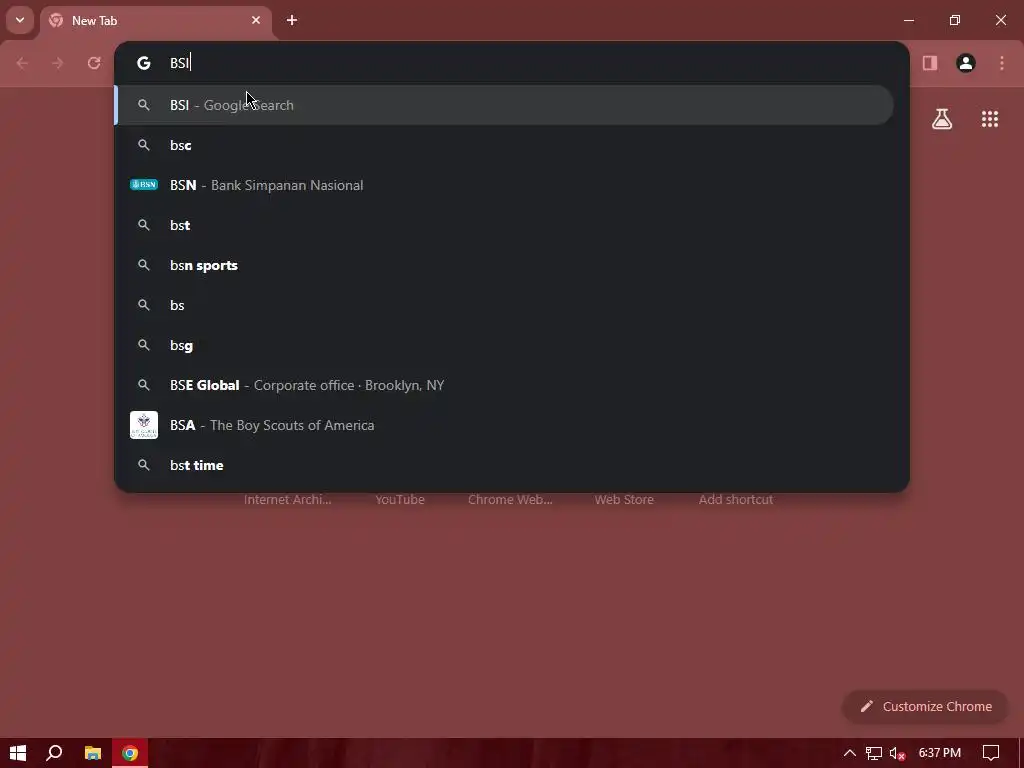Open the tab search dropdown arrow
This screenshot has width=1024, height=768.
20,20
